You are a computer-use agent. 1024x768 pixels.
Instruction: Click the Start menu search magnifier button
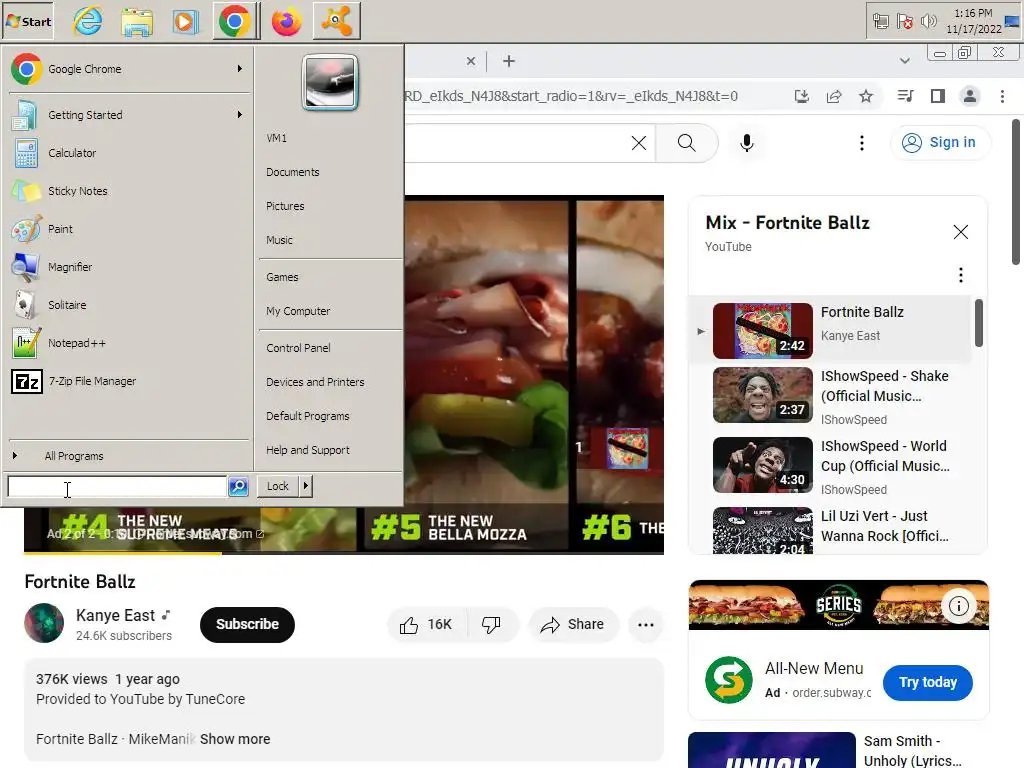tap(238, 487)
